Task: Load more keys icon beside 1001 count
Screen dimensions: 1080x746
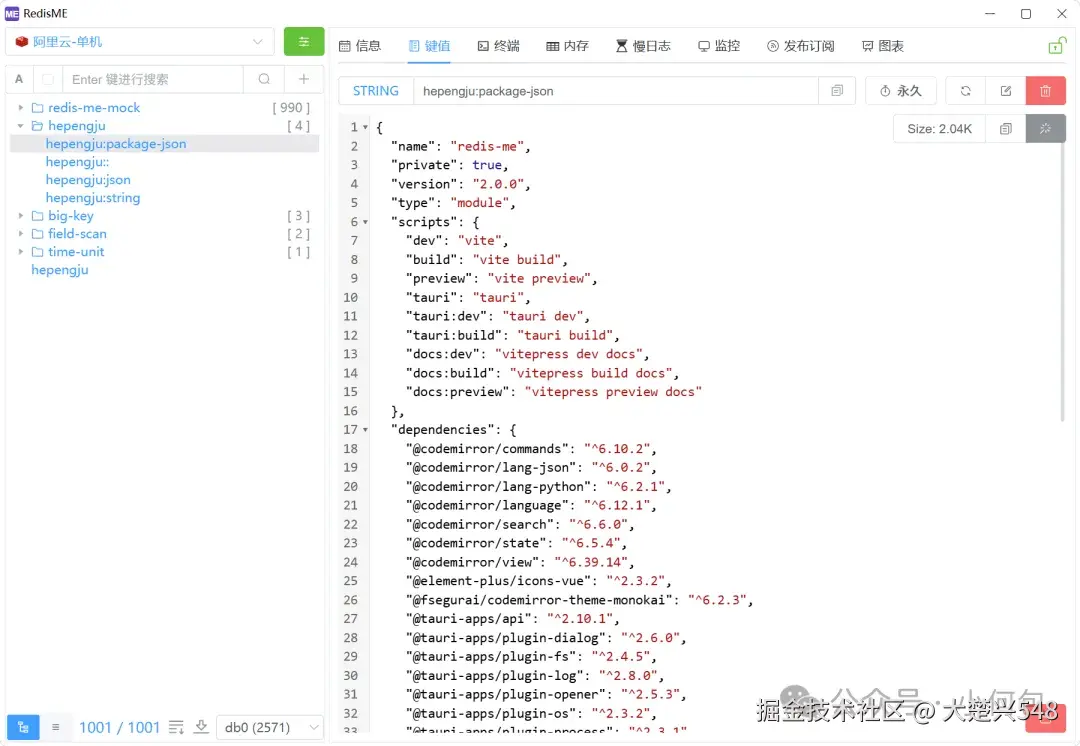Action: pyautogui.click(x=176, y=727)
